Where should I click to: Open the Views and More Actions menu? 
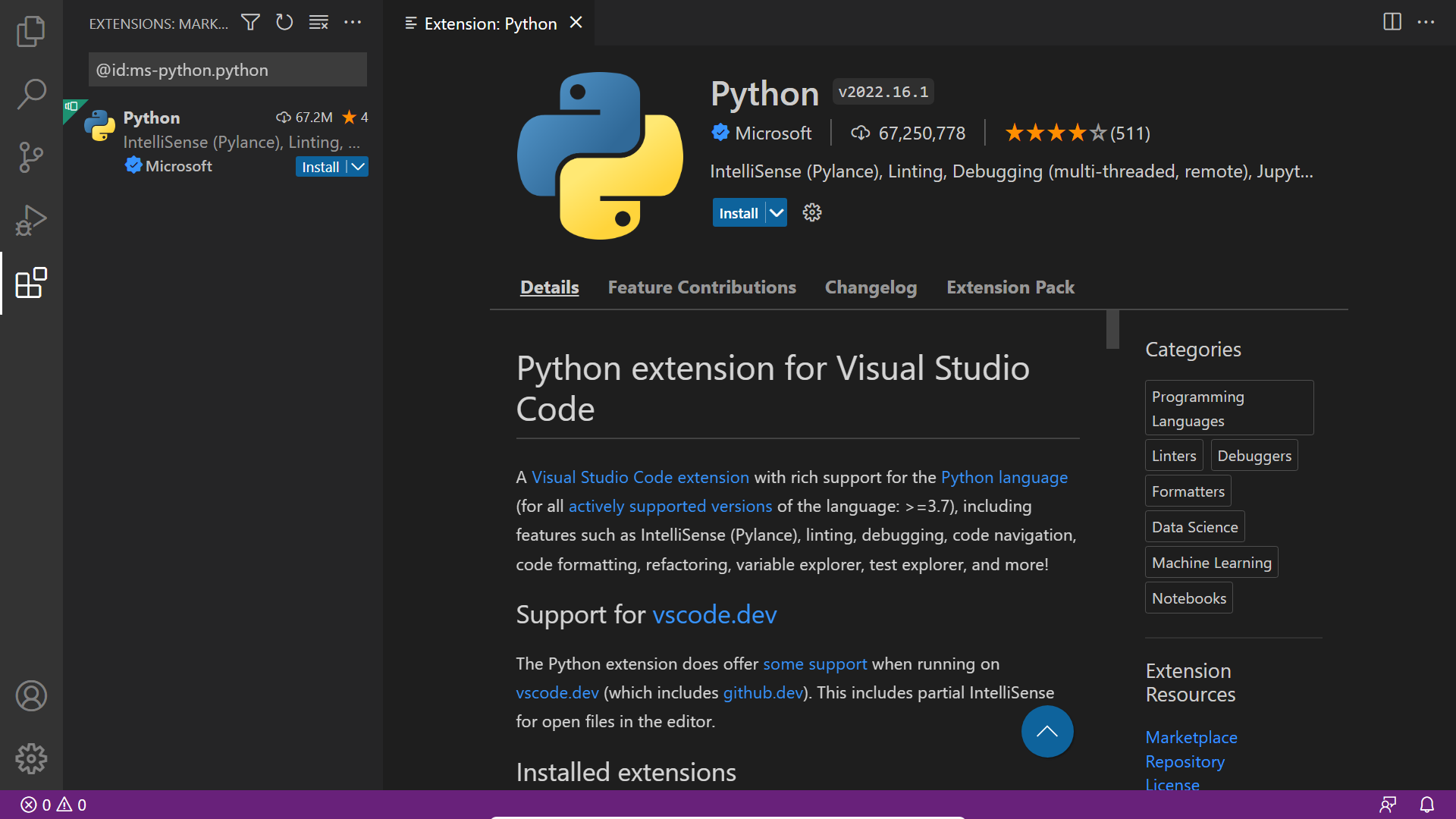[x=353, y=23]
